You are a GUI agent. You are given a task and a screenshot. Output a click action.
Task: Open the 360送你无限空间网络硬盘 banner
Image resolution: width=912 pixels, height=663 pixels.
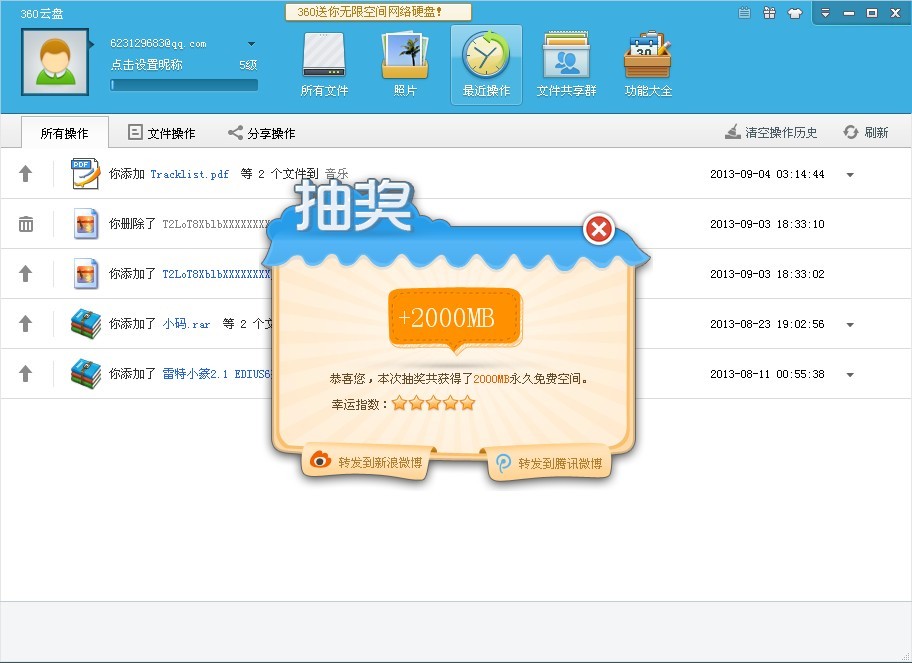coord(377,12)
